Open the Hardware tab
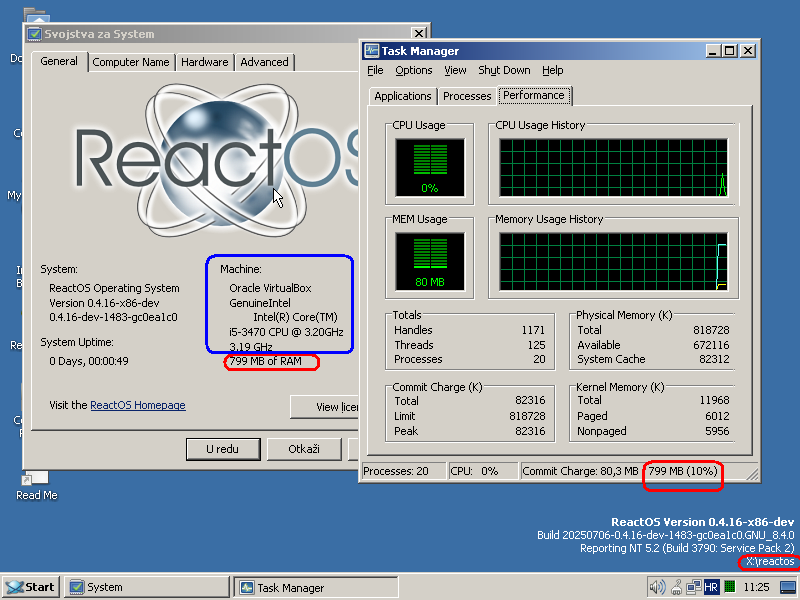The image size is (800, 600). (205, 62)
